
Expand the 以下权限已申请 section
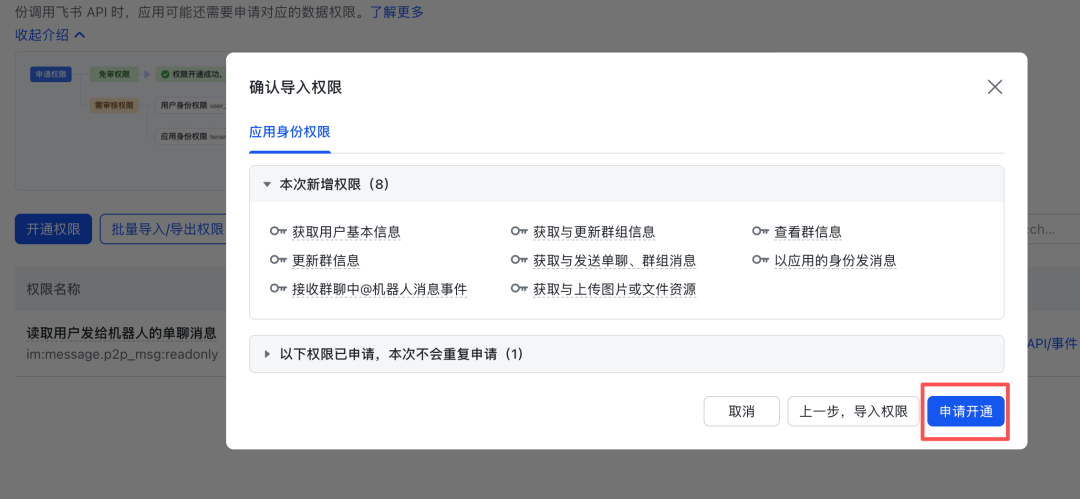point(267,354)
